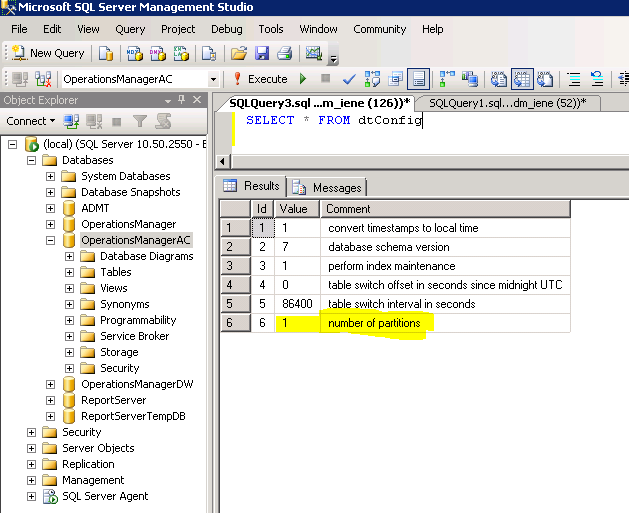Collapse the Databases tree node

click(32, 160)
